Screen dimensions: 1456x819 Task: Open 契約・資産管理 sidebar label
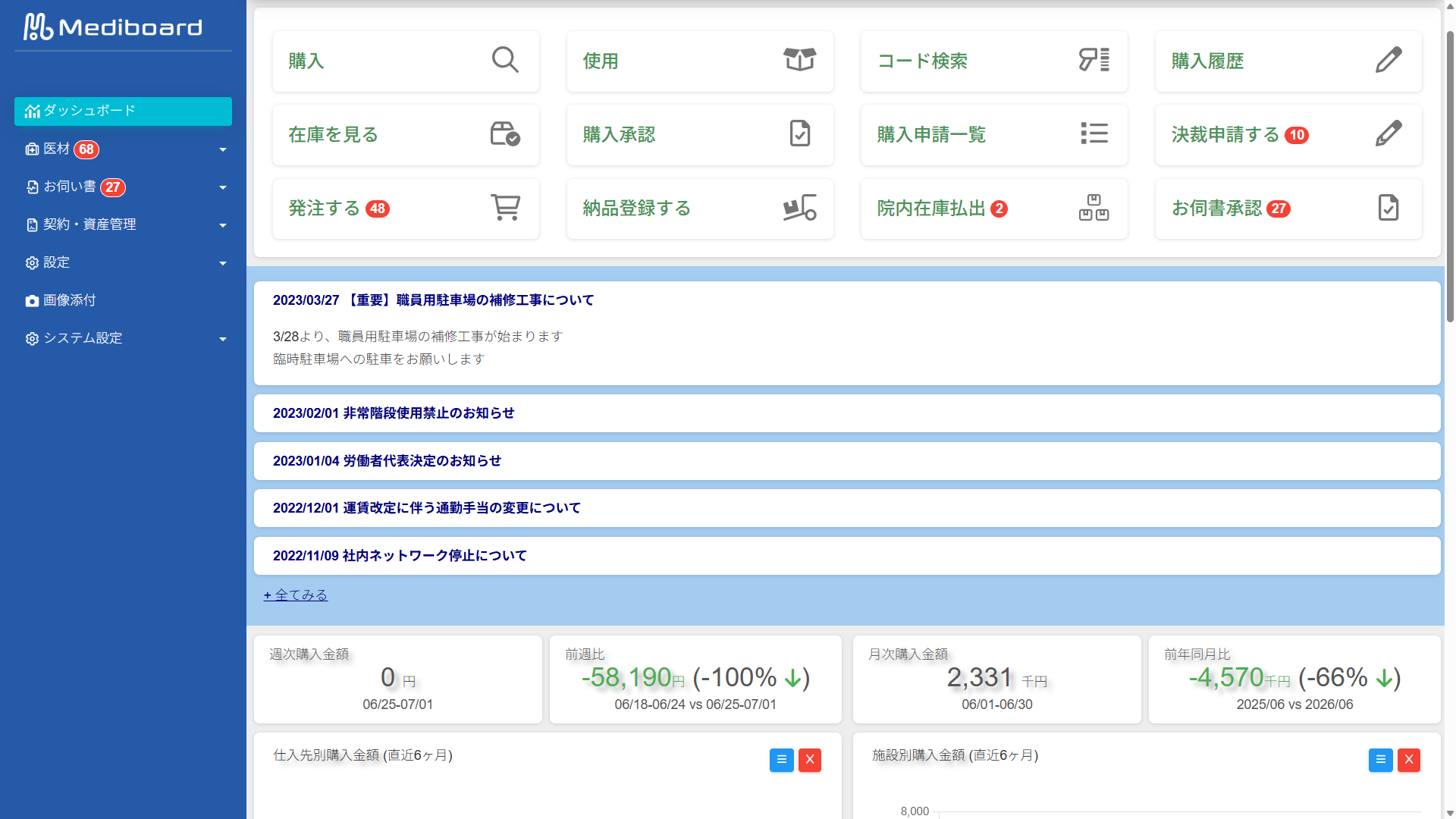[89, 224]
